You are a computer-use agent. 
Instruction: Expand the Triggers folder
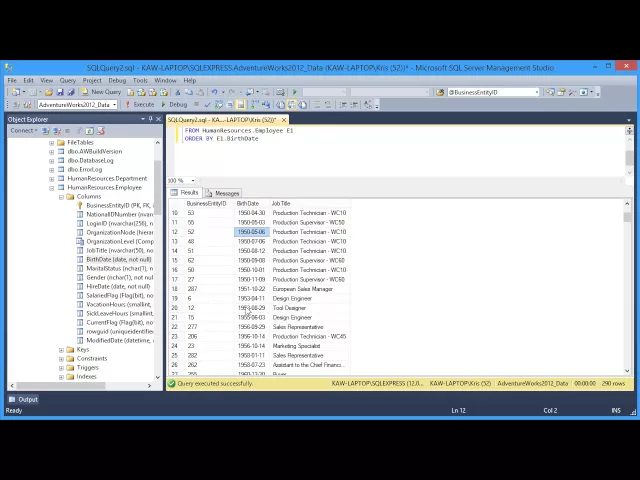click(61, 368)
